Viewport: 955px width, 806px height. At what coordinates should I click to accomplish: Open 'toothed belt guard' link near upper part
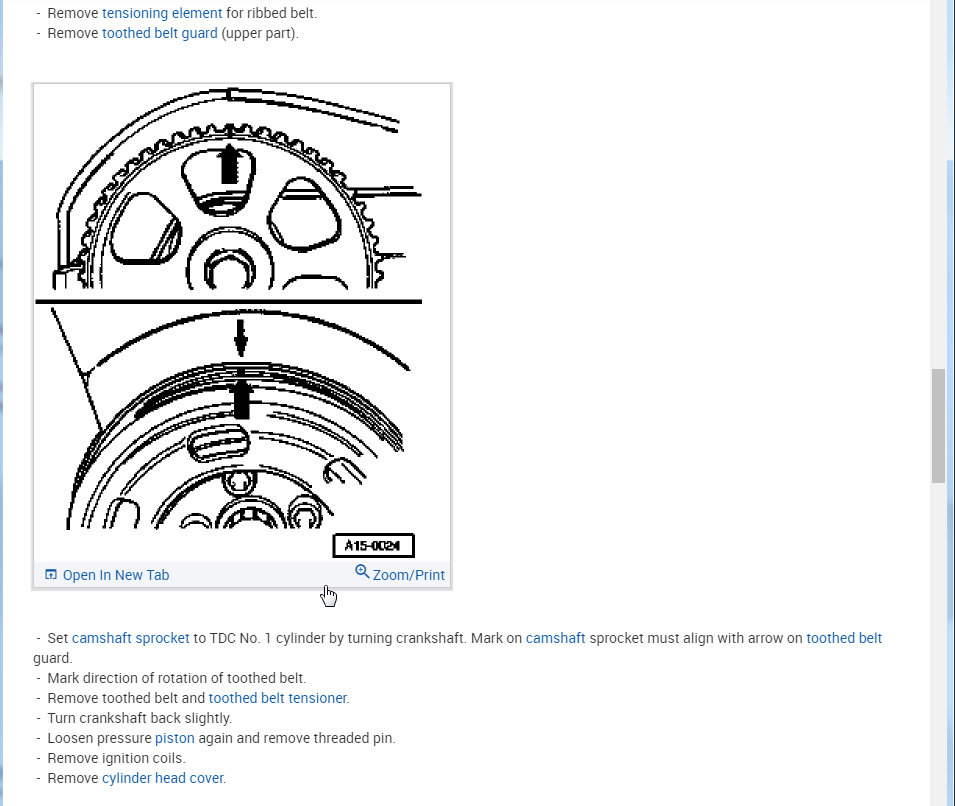pyautogui.click(x=160, y=33)
